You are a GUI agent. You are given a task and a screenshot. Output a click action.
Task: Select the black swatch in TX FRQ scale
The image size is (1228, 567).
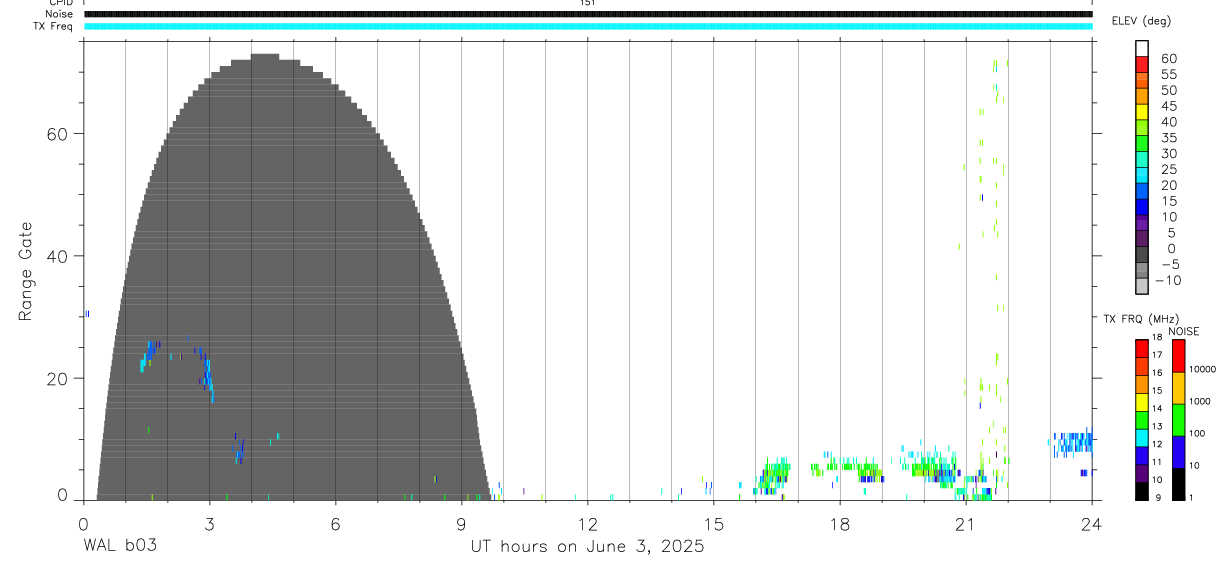(1142, 491)
